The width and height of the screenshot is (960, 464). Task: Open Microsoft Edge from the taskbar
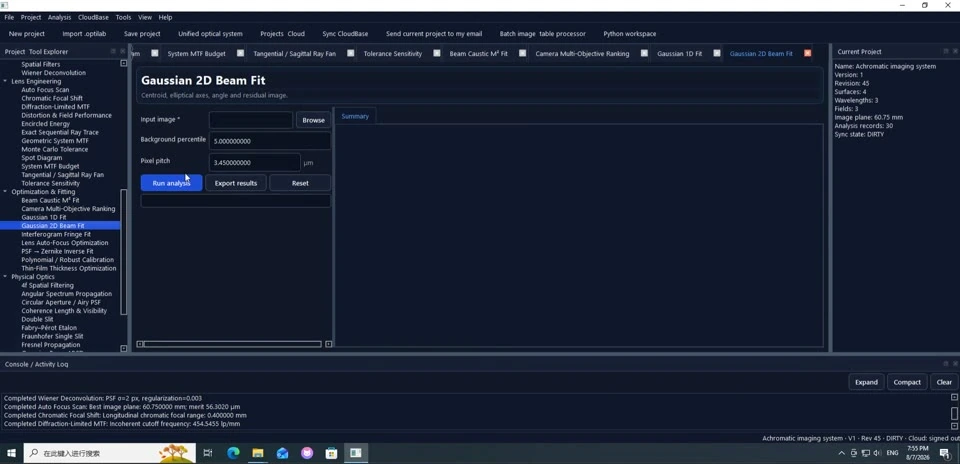point(233,453)
